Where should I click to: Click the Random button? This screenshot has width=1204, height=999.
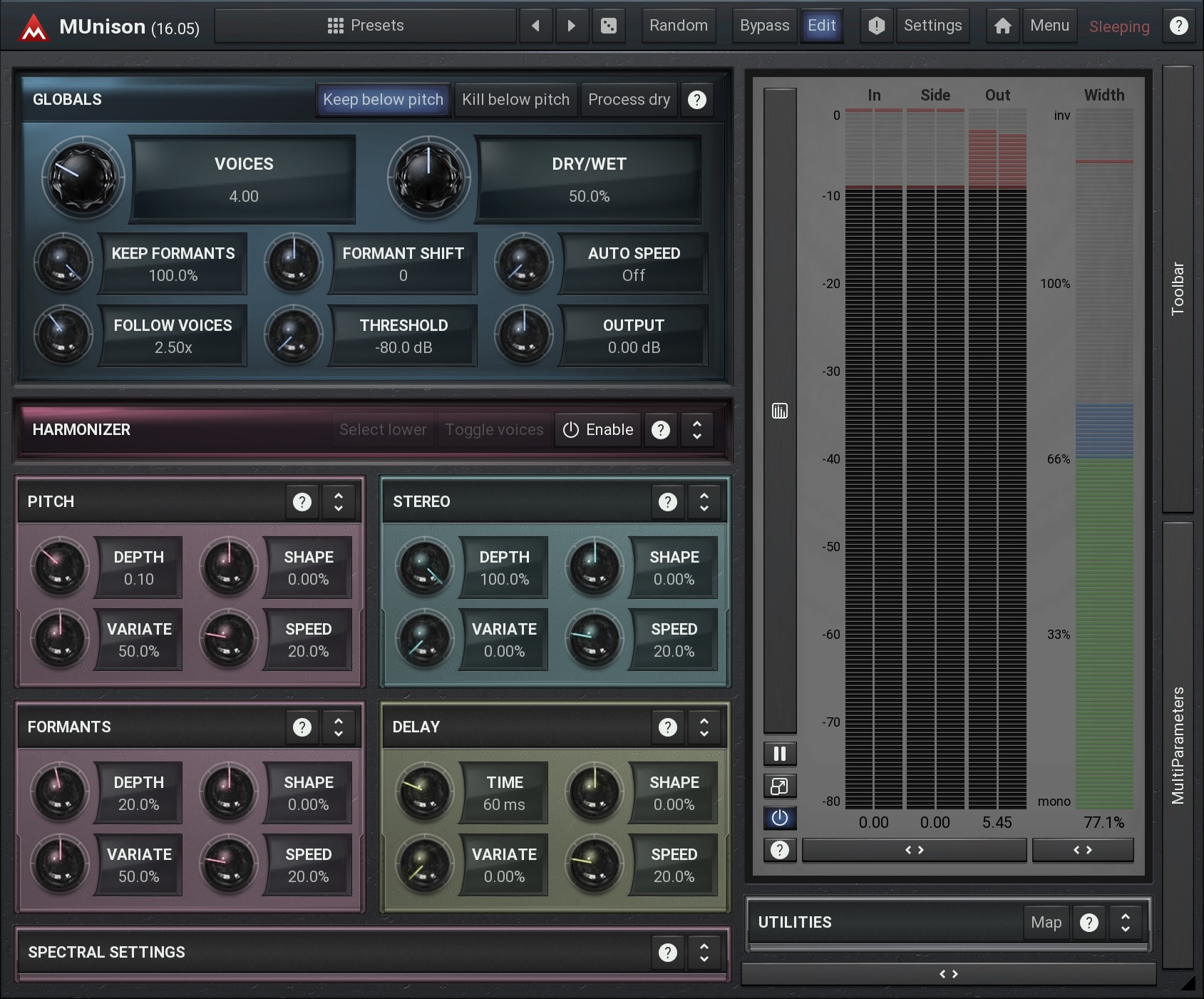tap(679, 26)
